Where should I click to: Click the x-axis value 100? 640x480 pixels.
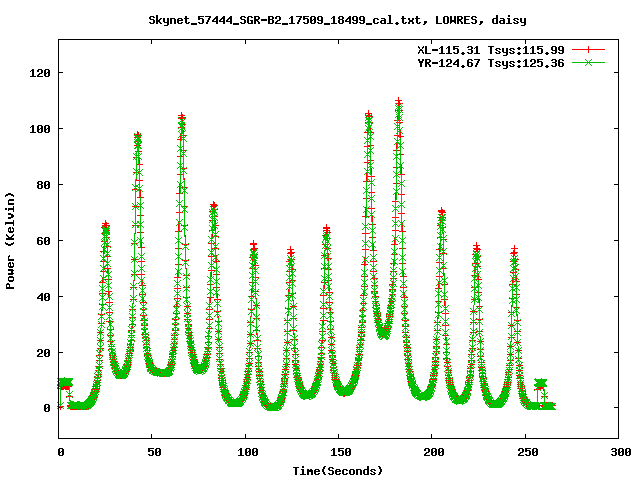(x=248, y=452)
